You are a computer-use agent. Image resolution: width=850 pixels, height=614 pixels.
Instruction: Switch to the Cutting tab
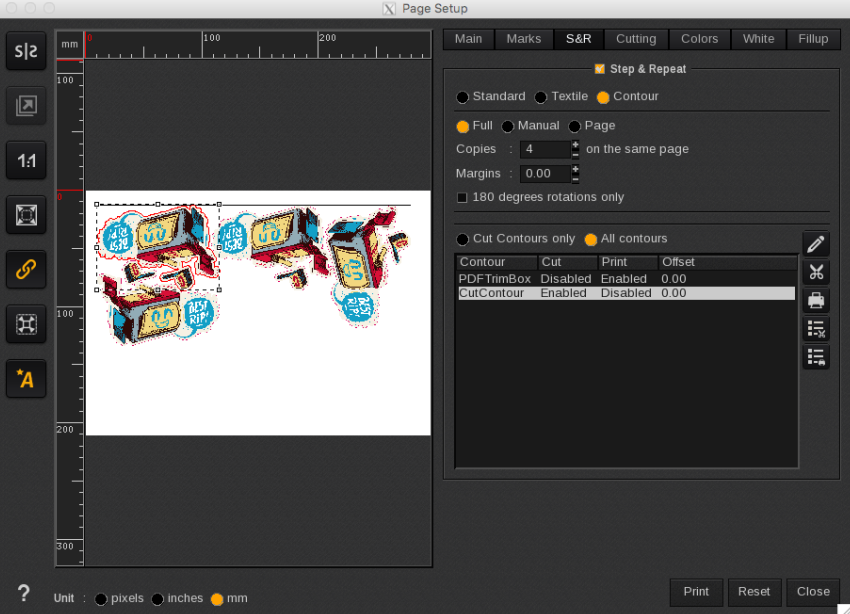tap(635, 39)
